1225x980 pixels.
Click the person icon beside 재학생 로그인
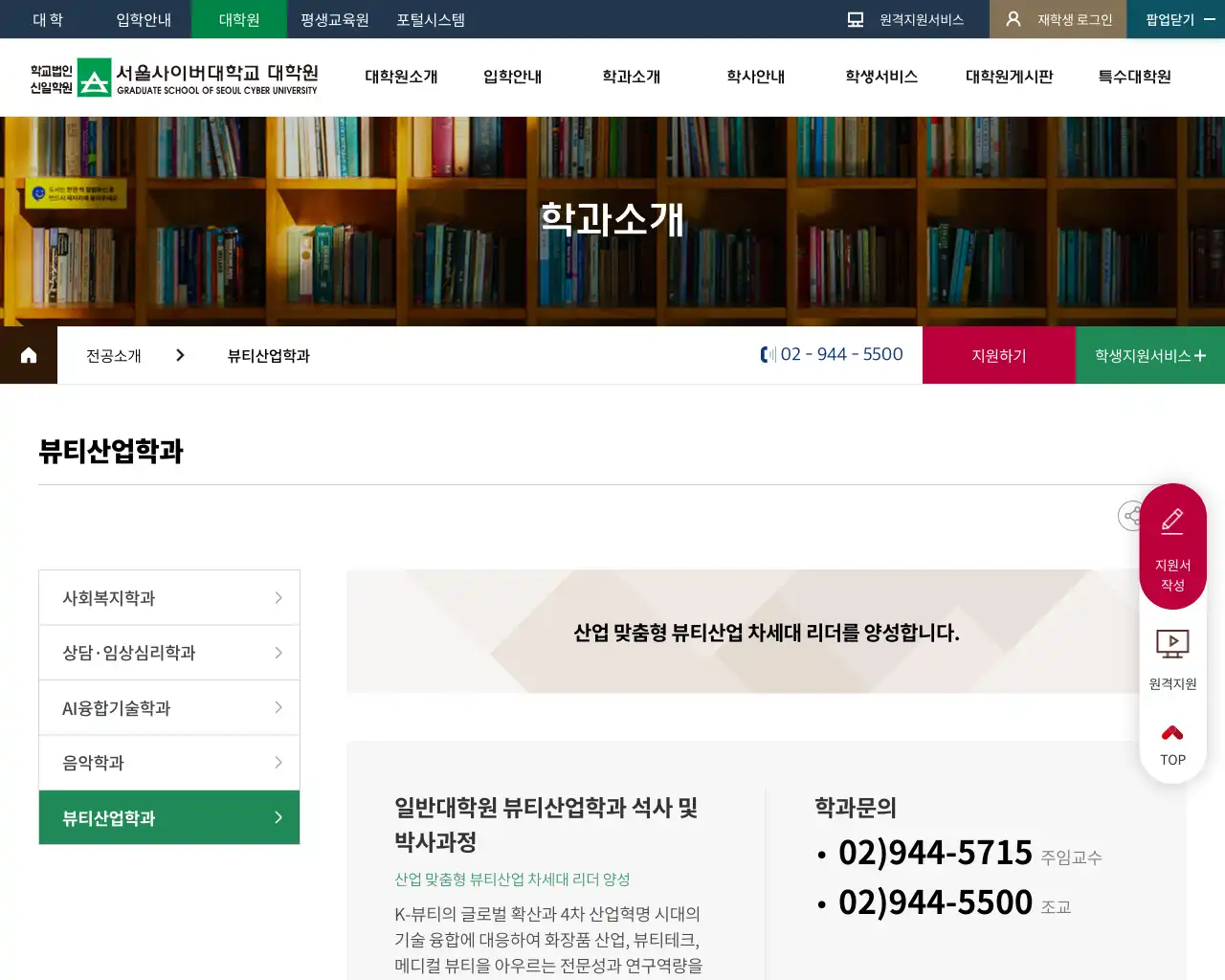click(1013, 17)
